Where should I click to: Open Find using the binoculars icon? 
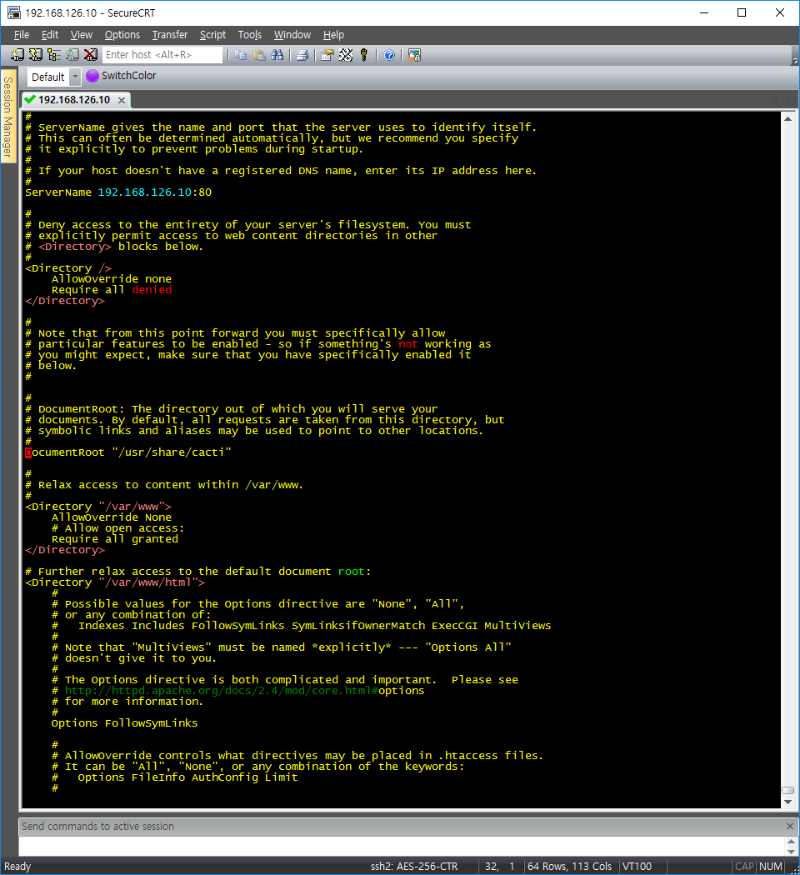point(277,55)
